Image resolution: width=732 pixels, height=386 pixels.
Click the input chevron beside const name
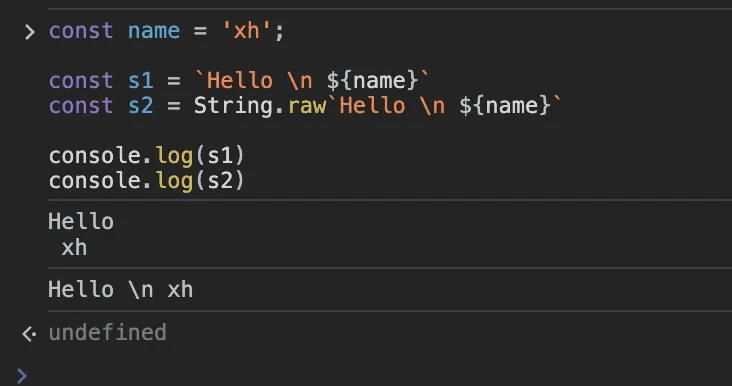pos(29,32)
